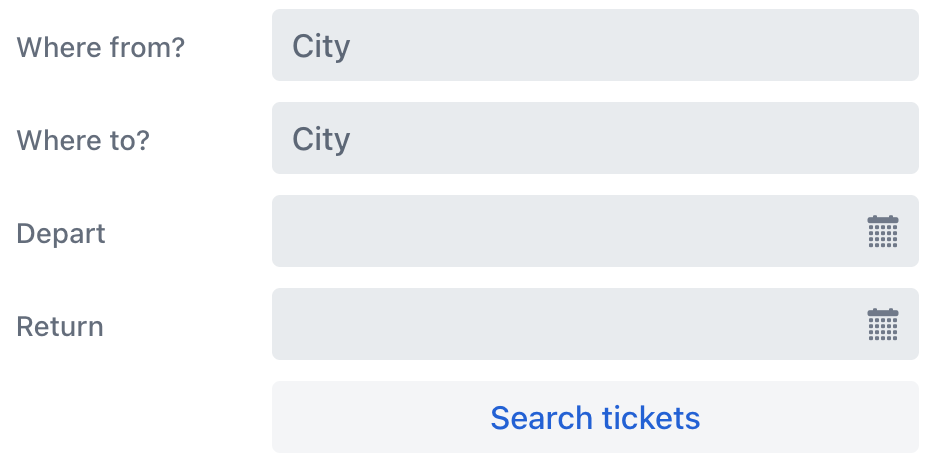This screenshot has height=466, width=936.
Task: Activate the empty Depart date box
Action: pyautogui.click(x=560, y=232)
